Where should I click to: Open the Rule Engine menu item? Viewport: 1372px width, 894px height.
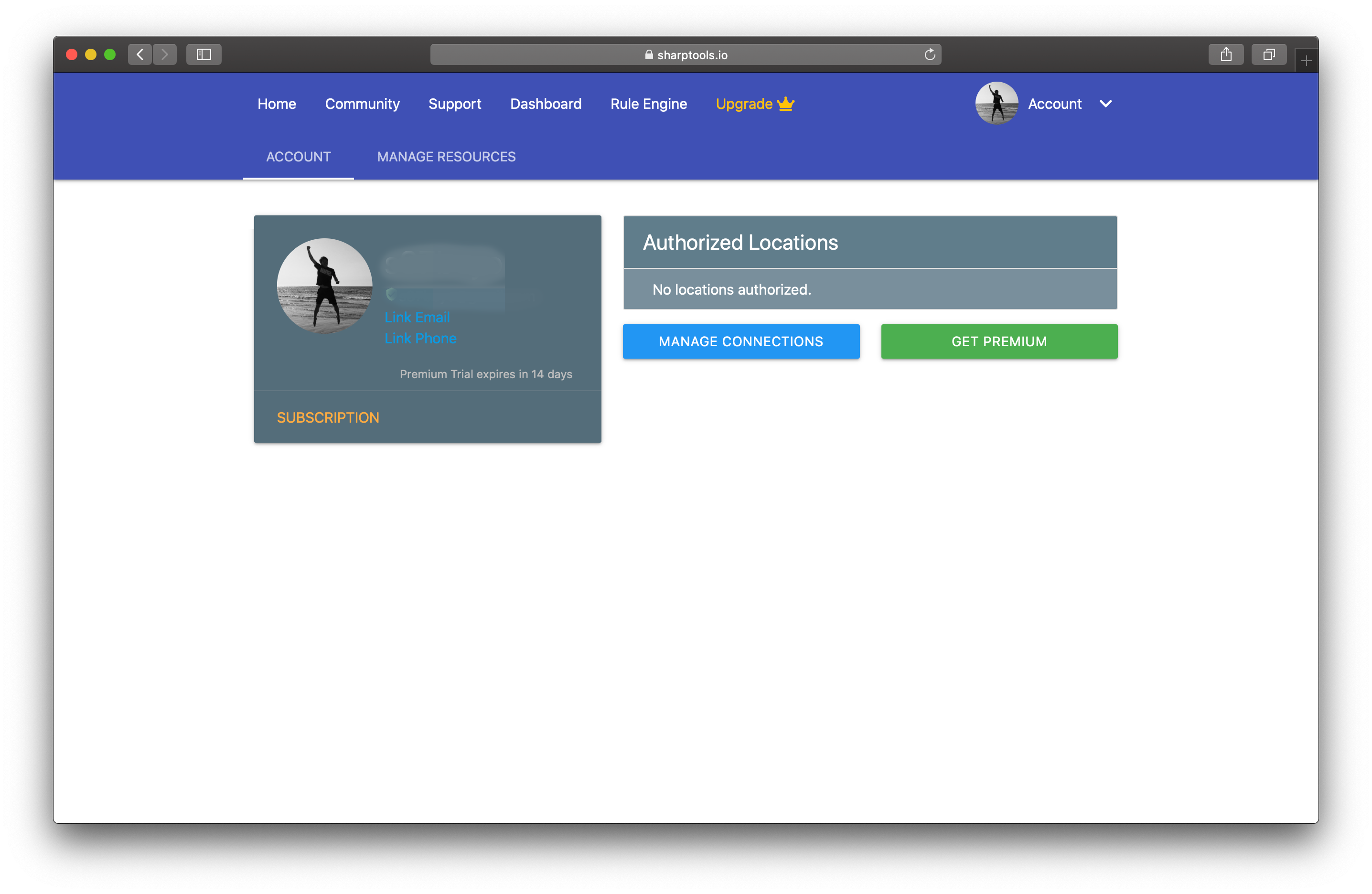[x=649, y=104]
